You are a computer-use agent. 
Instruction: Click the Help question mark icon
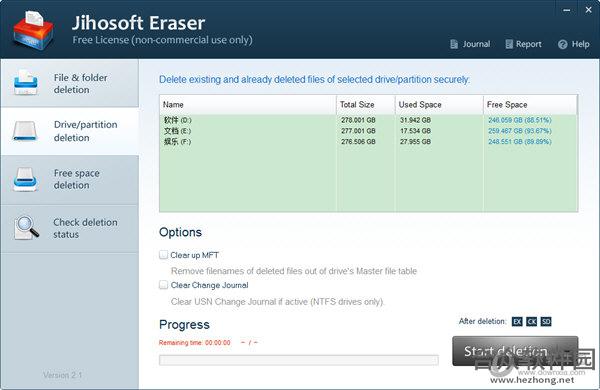562,44
